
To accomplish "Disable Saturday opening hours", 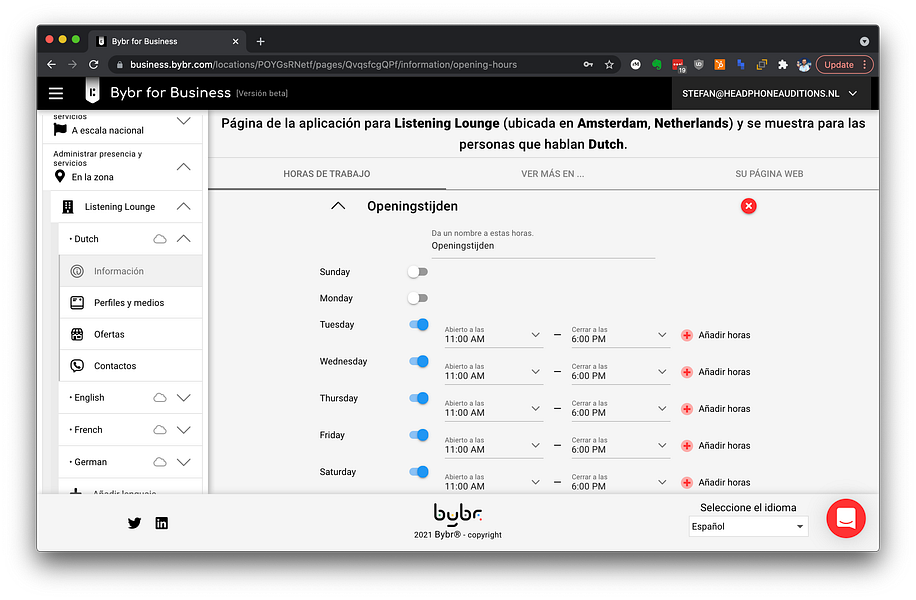I will [419, 471].
